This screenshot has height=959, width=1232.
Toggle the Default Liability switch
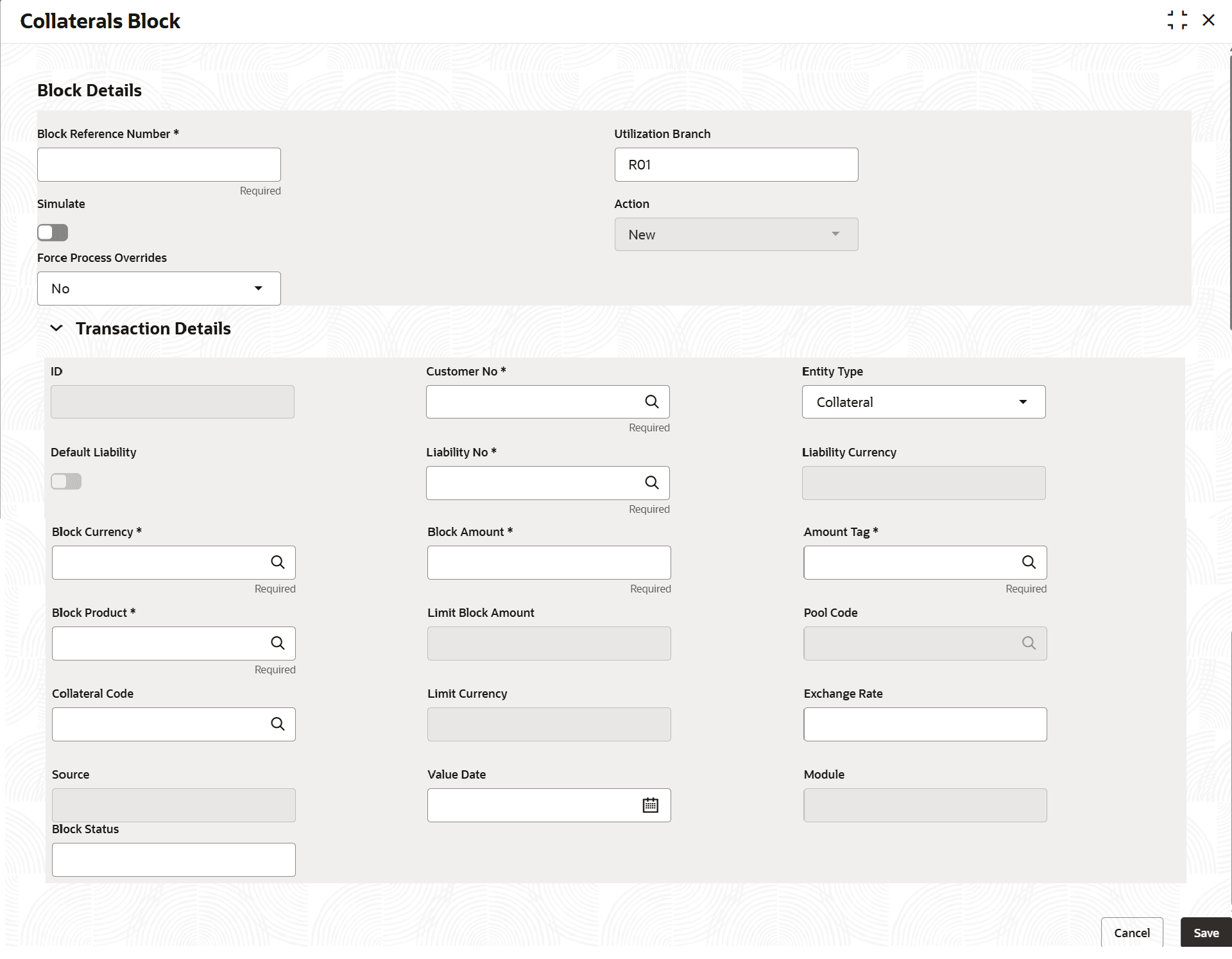[66, 481]
